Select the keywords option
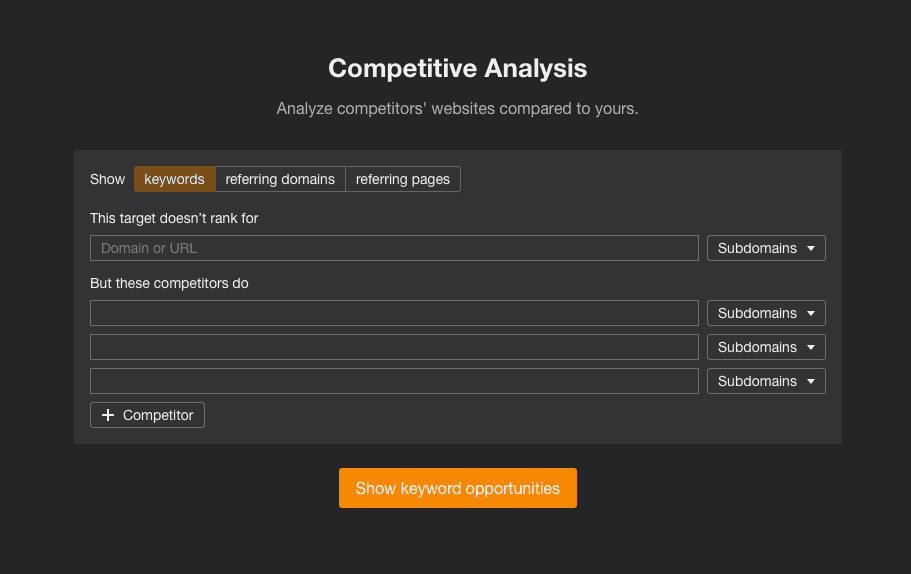 click(x=174, y=179)
